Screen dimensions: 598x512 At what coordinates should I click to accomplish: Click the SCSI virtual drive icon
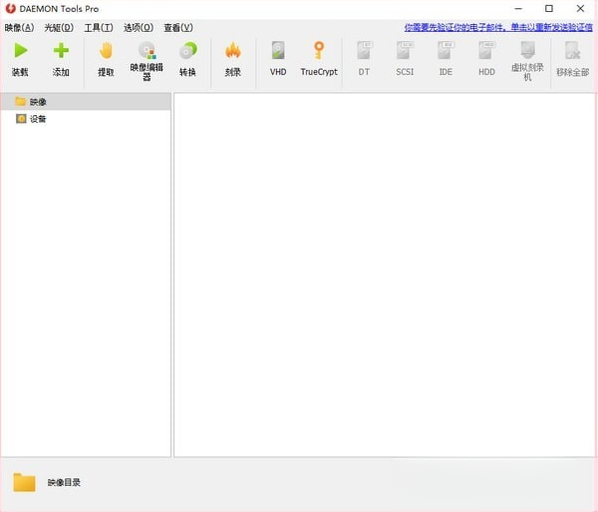(x=405, y=50)
